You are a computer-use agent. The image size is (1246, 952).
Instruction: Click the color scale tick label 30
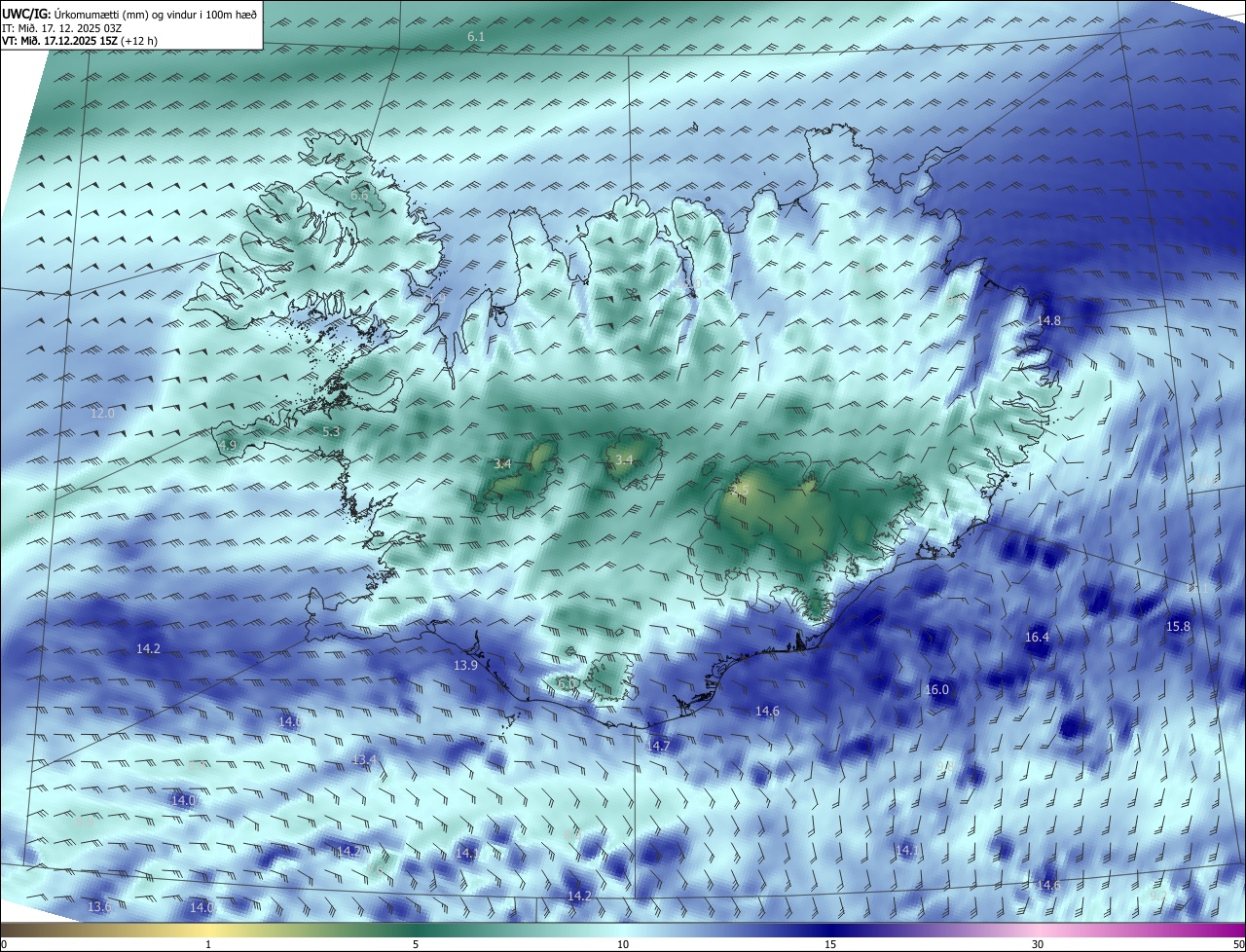click(1038, 944)
